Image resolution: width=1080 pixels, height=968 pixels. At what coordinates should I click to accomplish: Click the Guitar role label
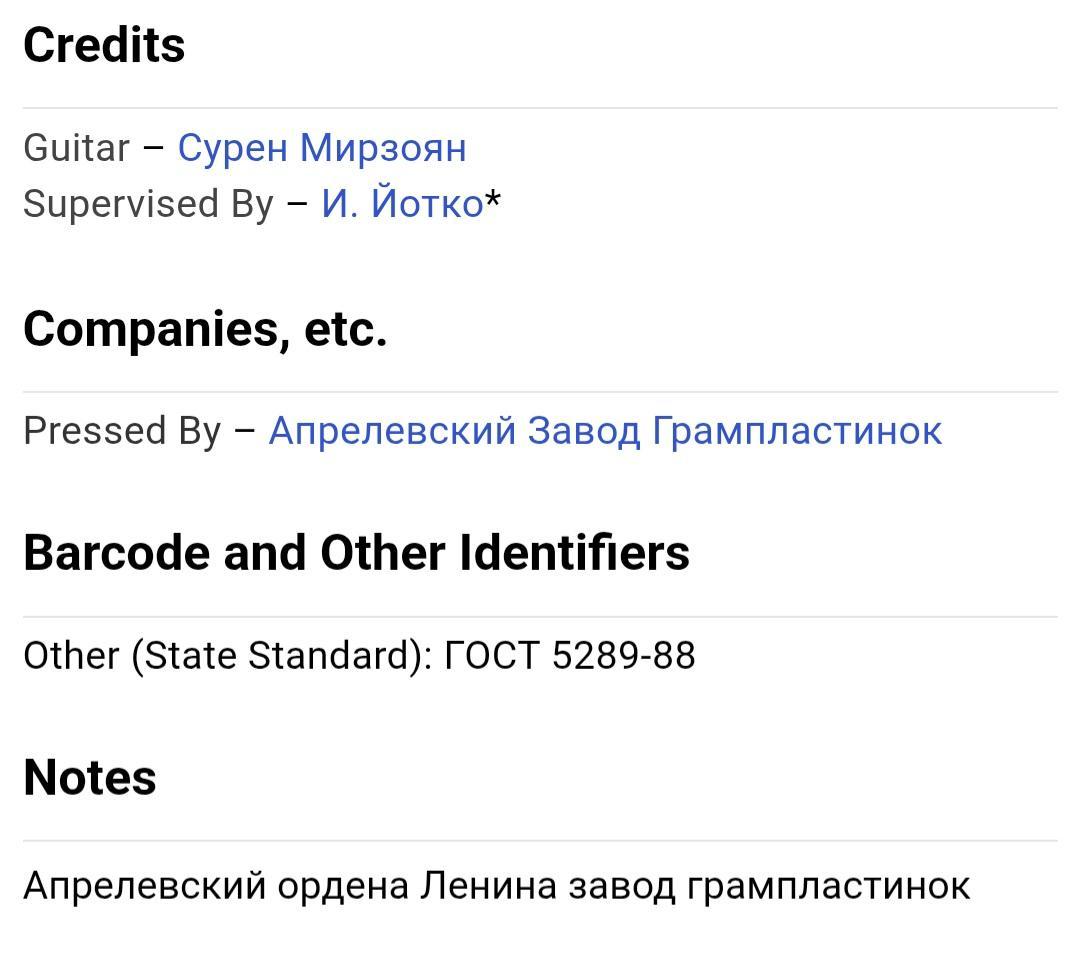[77, 148]
